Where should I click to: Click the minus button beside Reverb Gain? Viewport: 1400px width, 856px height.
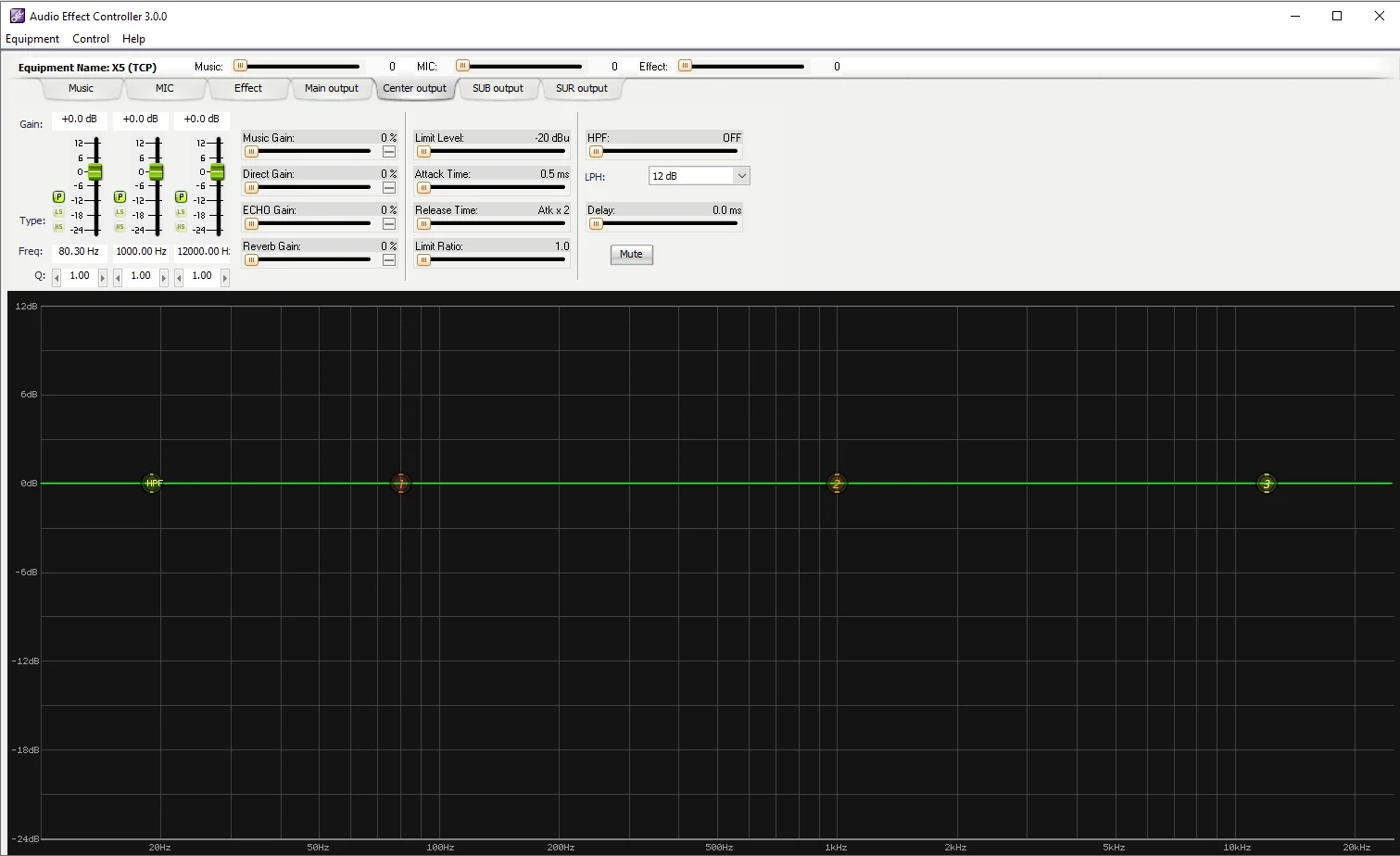click(x=389, y=260)
